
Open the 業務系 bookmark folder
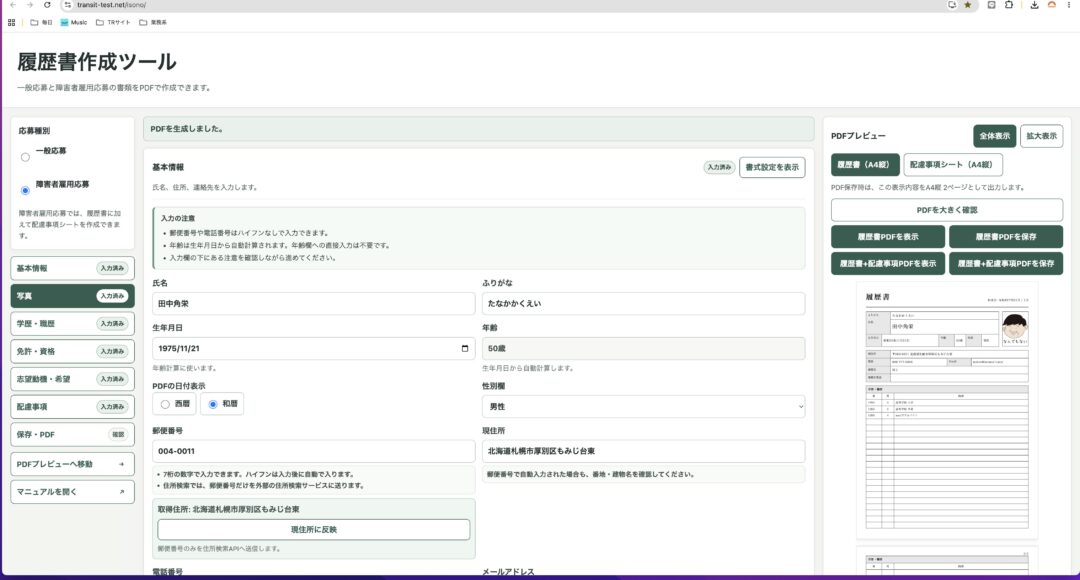click(x=153, y=22)
